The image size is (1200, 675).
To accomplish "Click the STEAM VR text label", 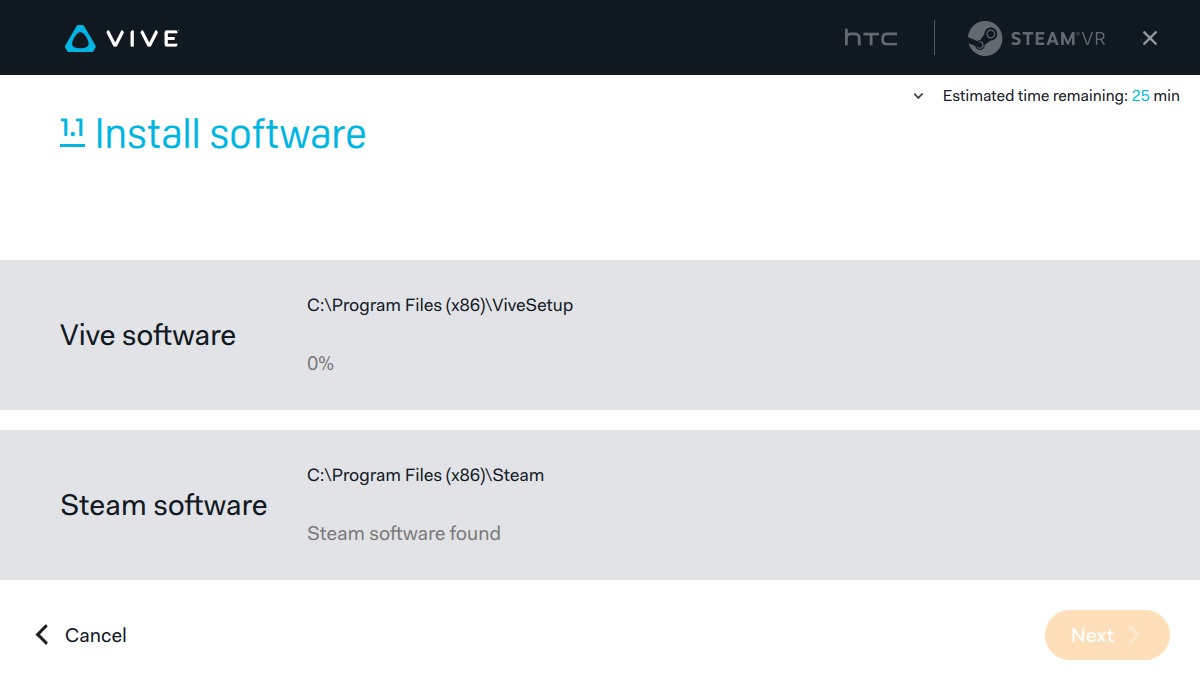I will click(1057, 39).
